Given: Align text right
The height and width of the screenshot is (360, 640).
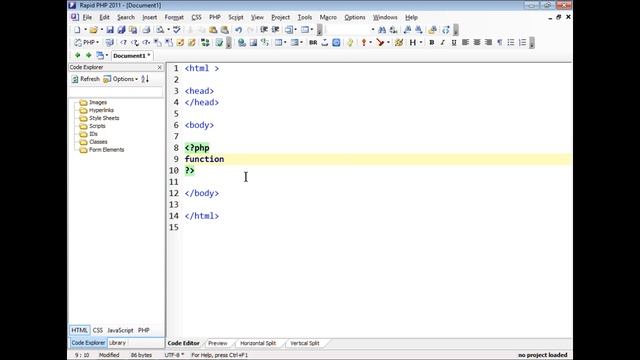Looking at the screenshot, I should (x=488, y=42).
